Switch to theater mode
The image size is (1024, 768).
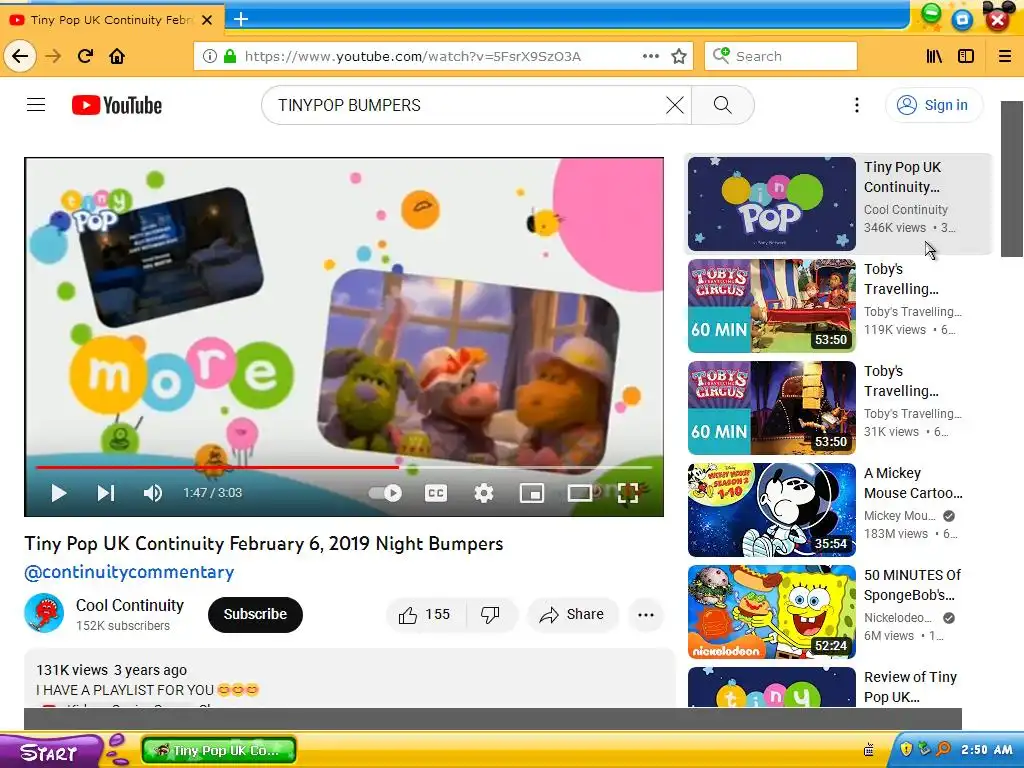coord(579,493)
